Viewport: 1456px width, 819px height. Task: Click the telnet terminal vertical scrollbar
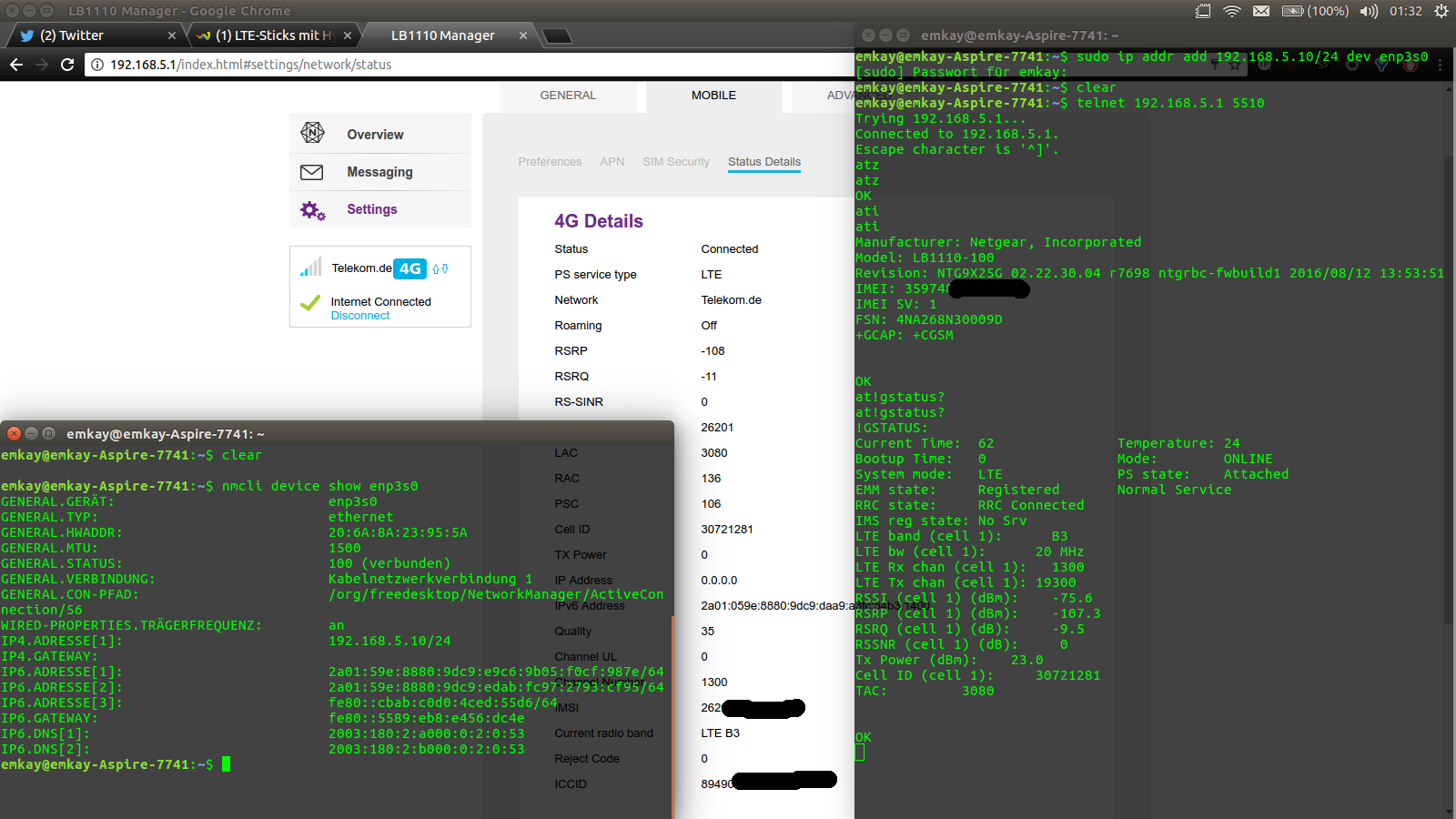point(1450,391)
